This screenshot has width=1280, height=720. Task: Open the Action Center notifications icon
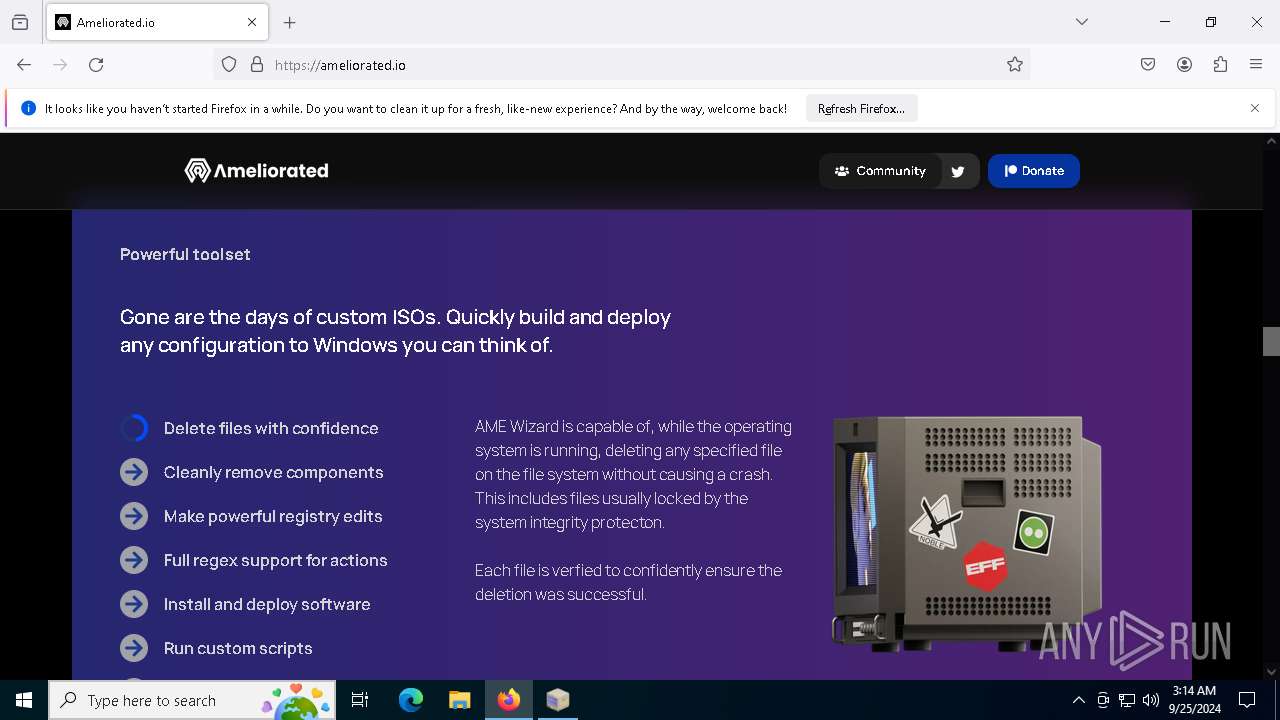pyautogui.click(x=1247, y=700)
